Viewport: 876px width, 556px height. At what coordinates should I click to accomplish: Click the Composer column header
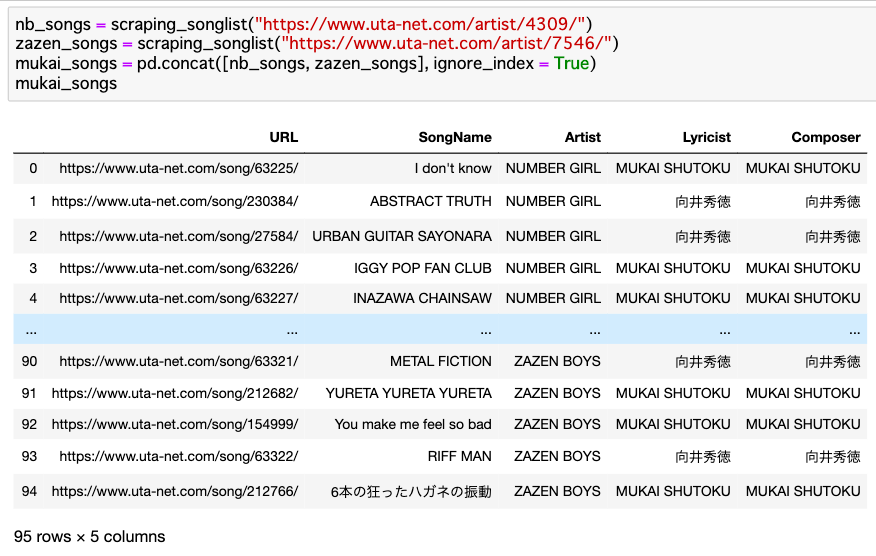(826, 137)
